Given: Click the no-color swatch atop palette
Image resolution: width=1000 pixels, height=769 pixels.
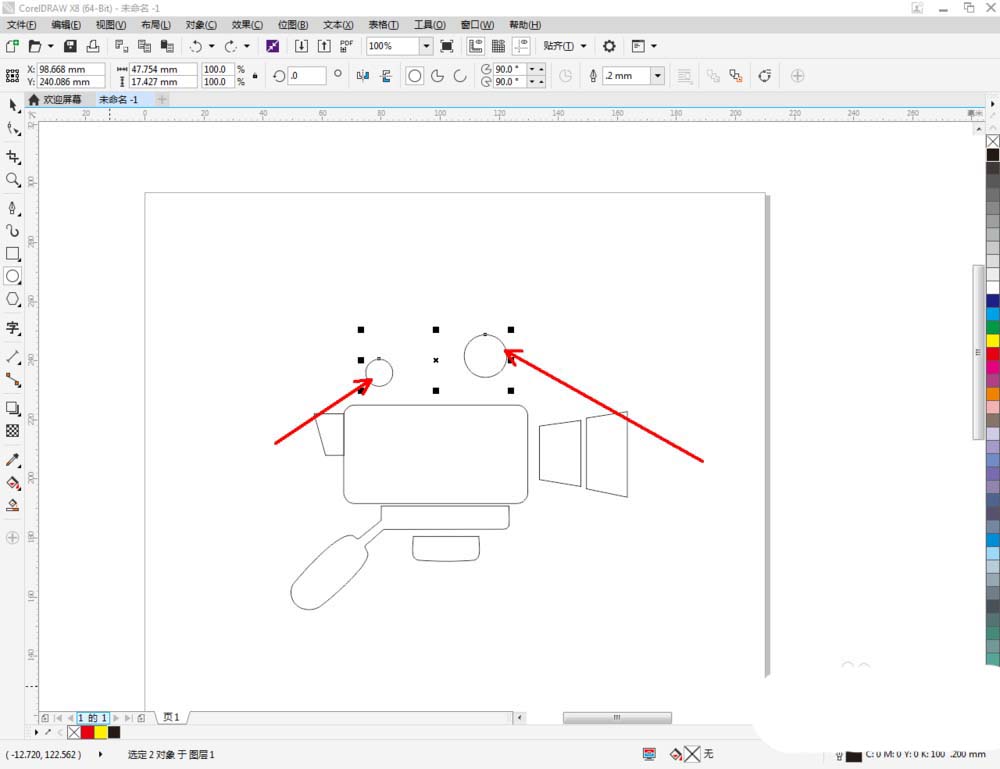Looking at the screenshot, I should [x=993, y=142].
